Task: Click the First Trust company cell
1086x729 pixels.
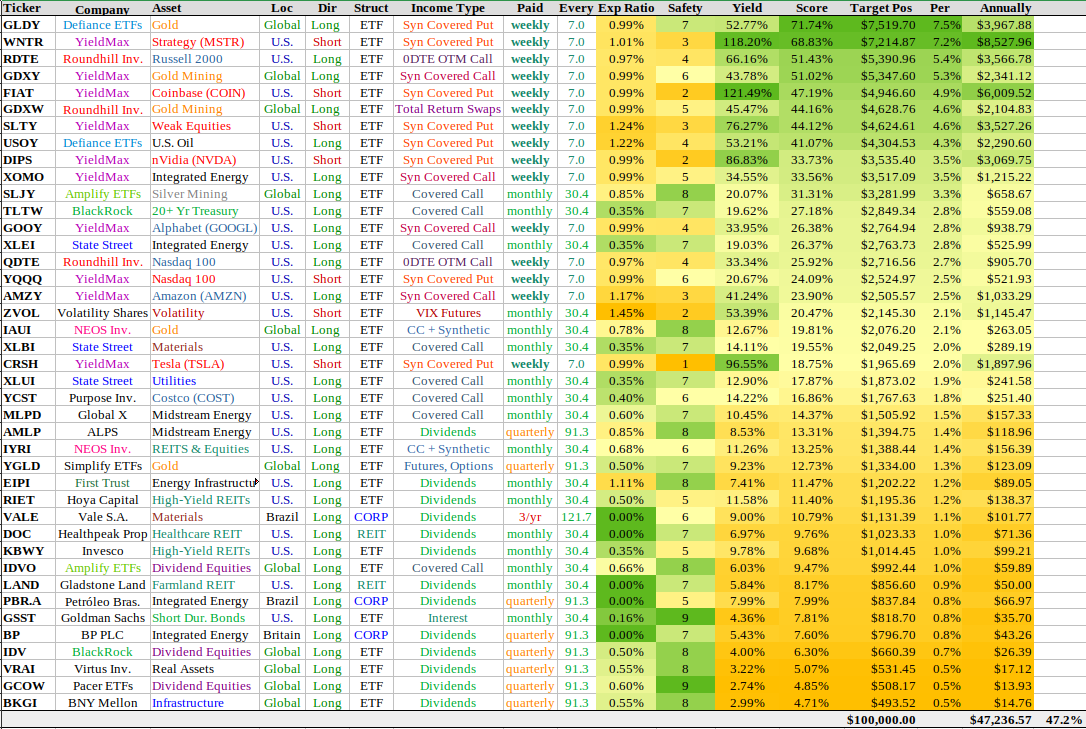Action: (x=103, y=483)
